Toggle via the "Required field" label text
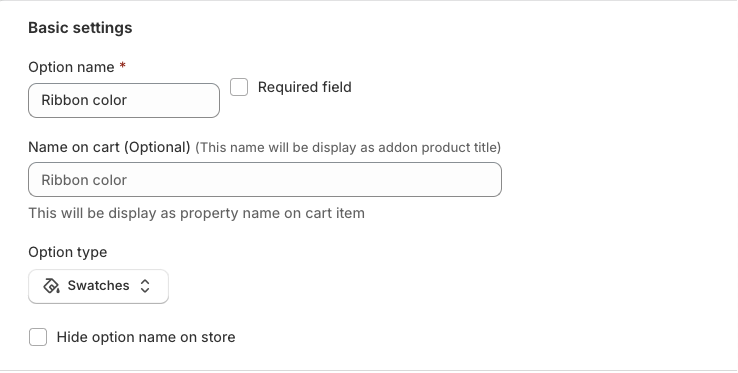Viewport: 738px width, 373px height. pyautogui.click(x=305, y=87)
